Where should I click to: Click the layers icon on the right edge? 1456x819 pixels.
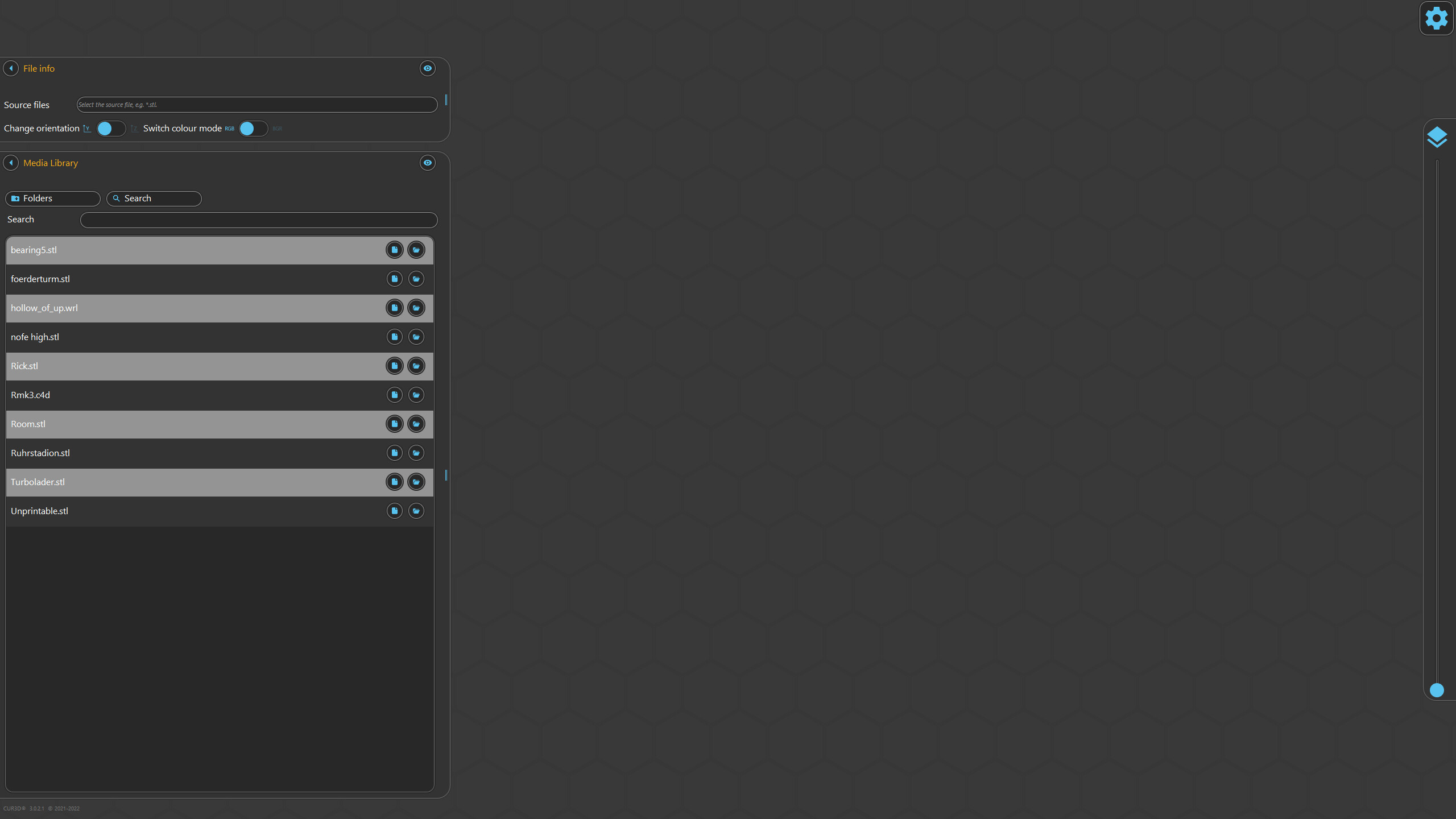click(1437, 136)
